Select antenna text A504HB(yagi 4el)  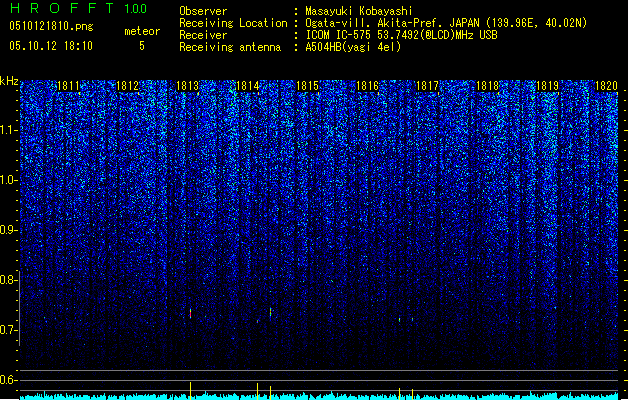coord(353,47)
